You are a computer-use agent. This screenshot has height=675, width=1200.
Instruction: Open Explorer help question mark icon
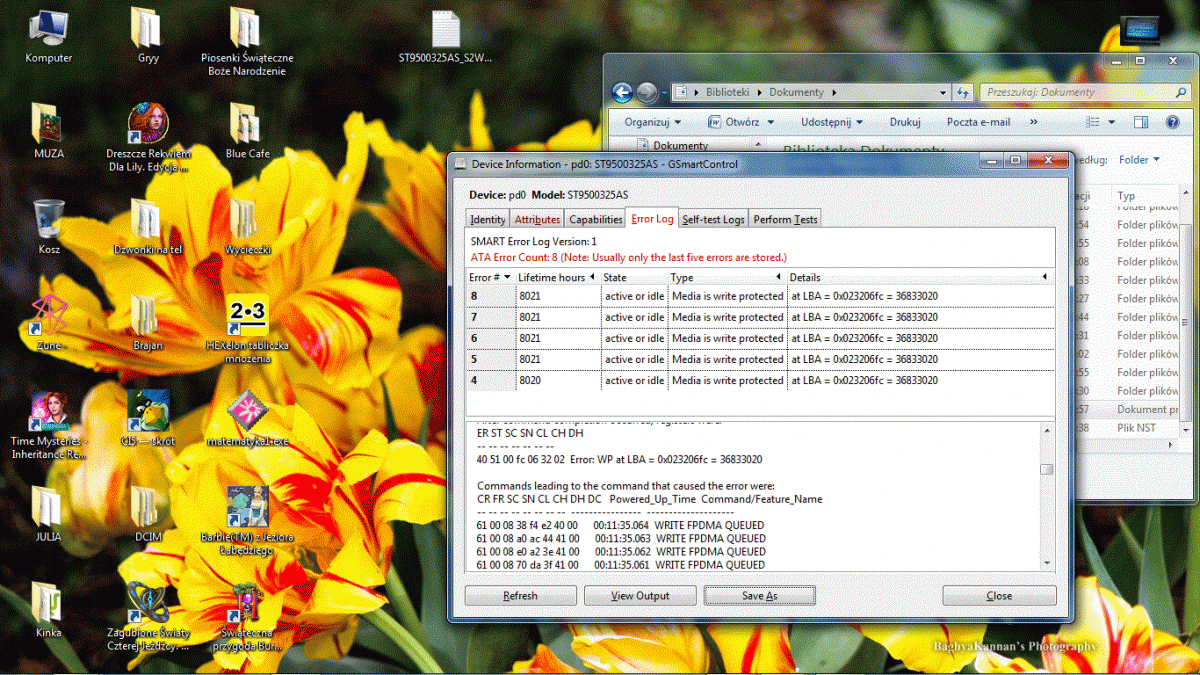coord(1173,122)
